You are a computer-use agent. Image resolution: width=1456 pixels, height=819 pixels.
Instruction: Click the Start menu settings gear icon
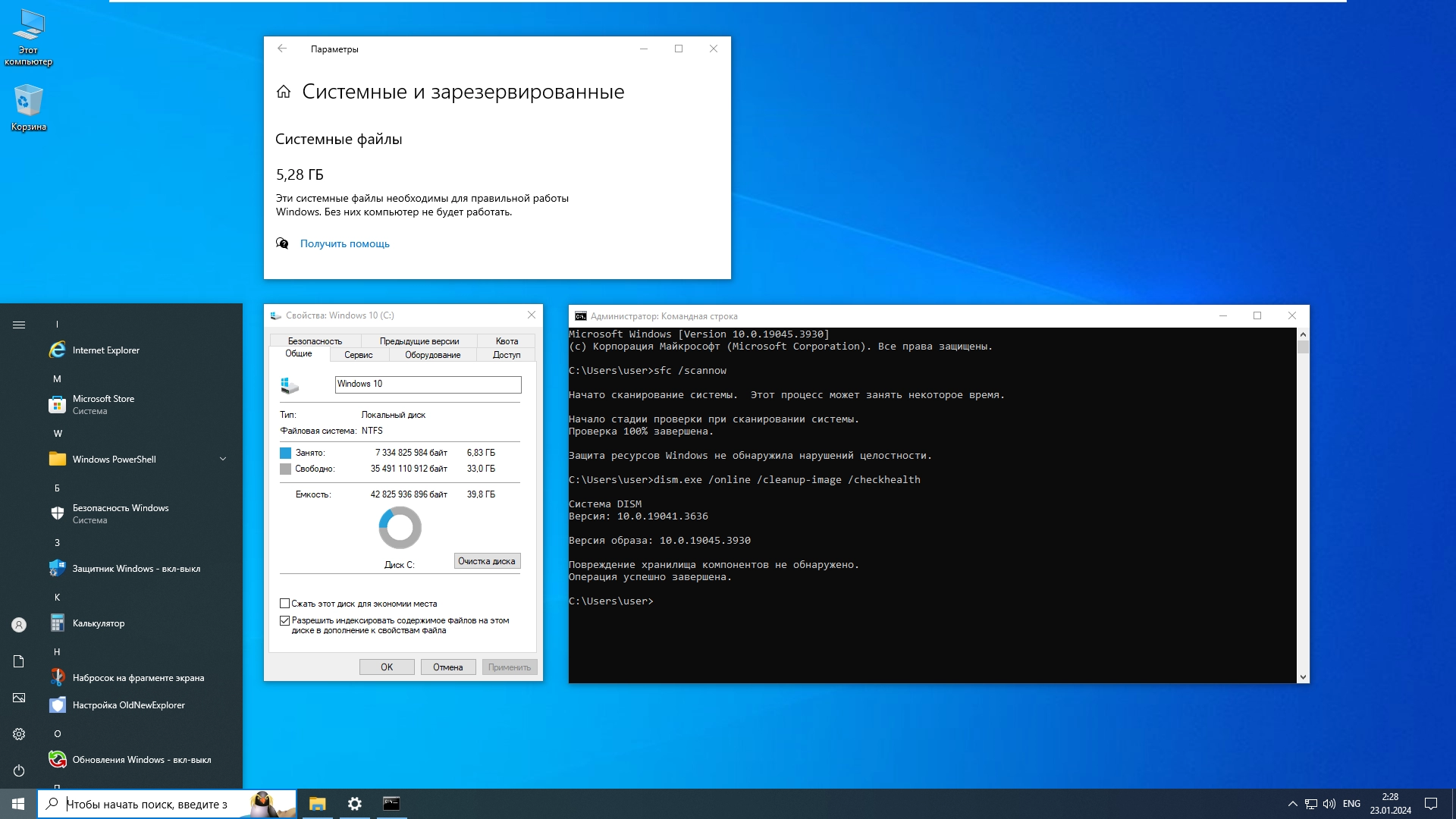pos(19,734)
